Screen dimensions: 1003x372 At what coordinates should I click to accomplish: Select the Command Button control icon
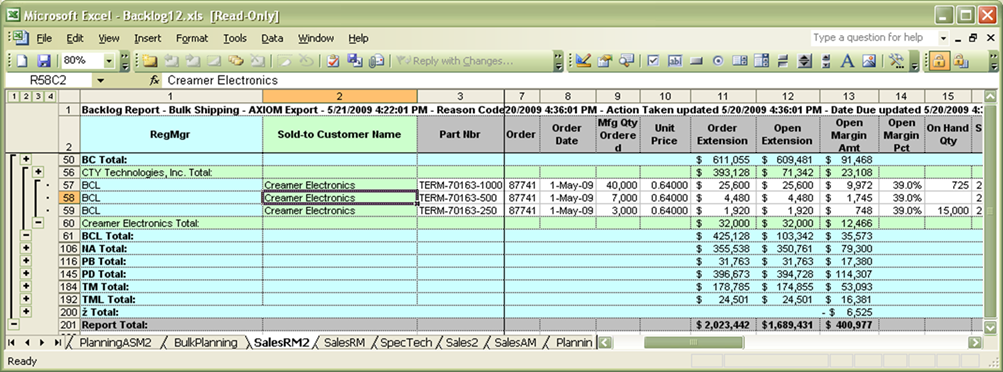[697, 61]
